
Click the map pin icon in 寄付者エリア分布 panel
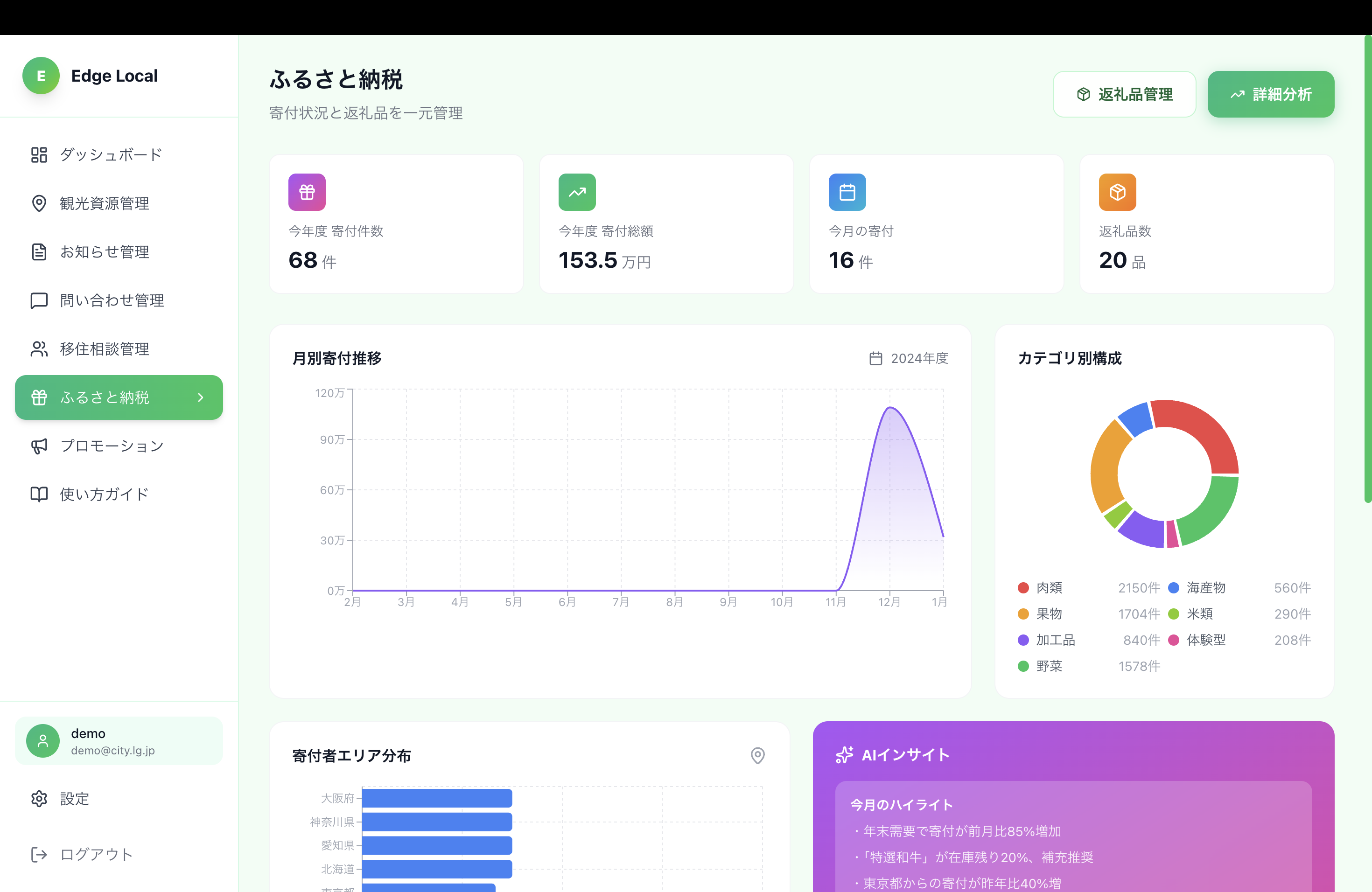[757, 755]
